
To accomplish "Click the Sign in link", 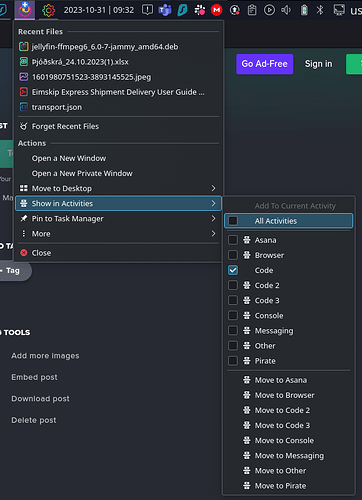I will [319, 64].
